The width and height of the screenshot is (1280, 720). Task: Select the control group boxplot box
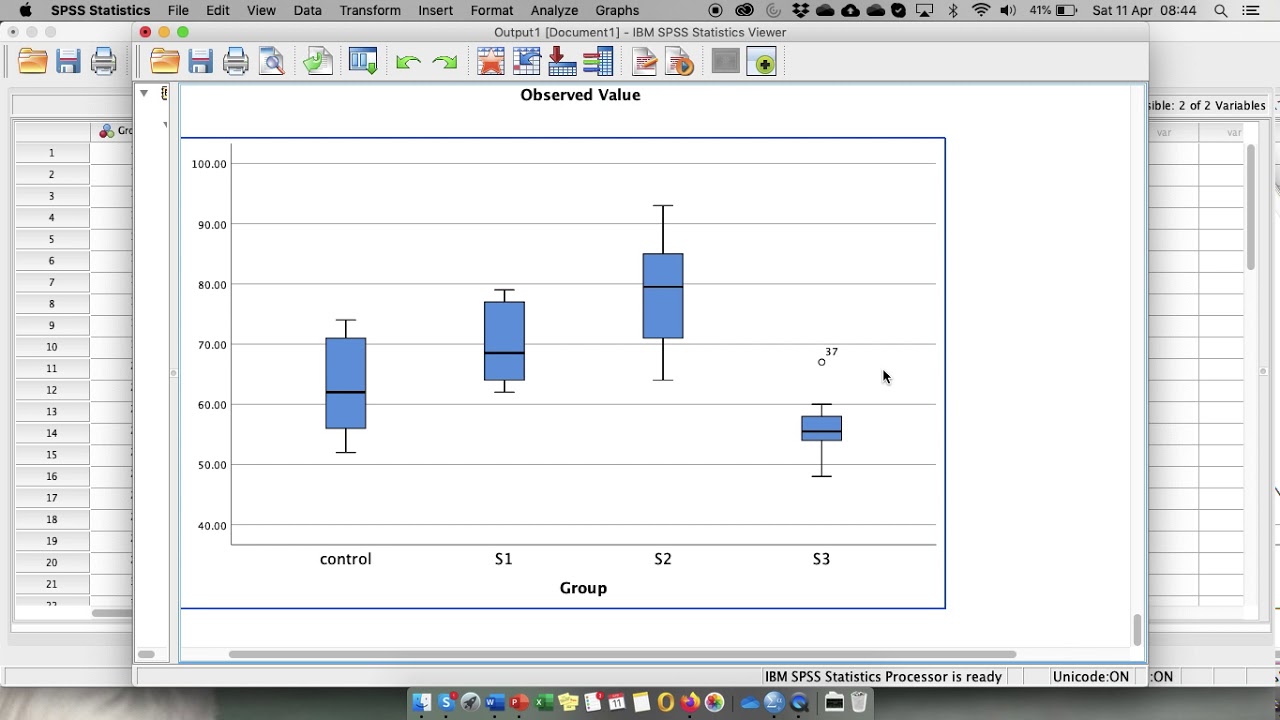coord(346,383)
